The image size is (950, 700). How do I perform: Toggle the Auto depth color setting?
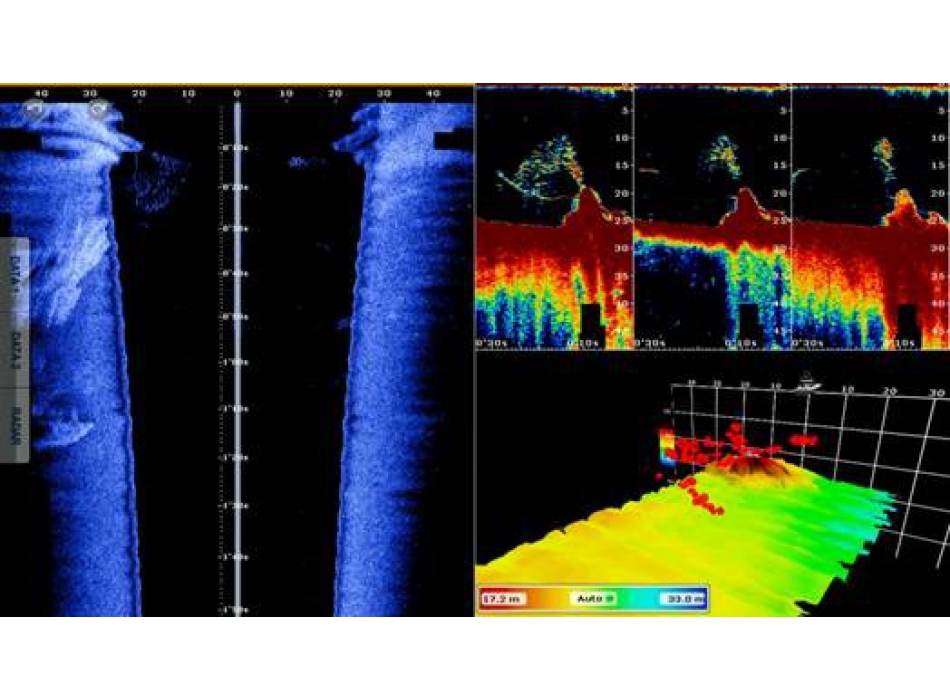point(593,598)
